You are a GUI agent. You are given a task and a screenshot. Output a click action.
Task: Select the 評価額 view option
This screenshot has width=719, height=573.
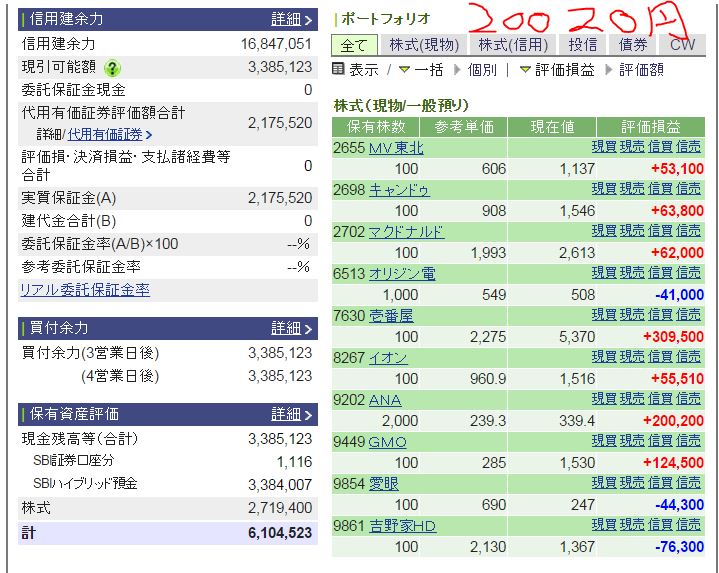tap(641, 70)
